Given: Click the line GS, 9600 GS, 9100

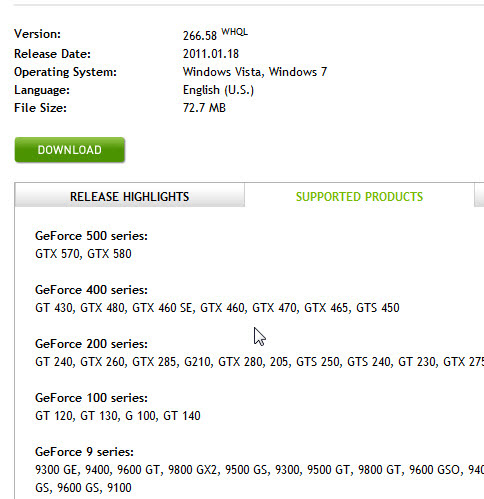Looking at the screenshot, I should pos(83,488).
